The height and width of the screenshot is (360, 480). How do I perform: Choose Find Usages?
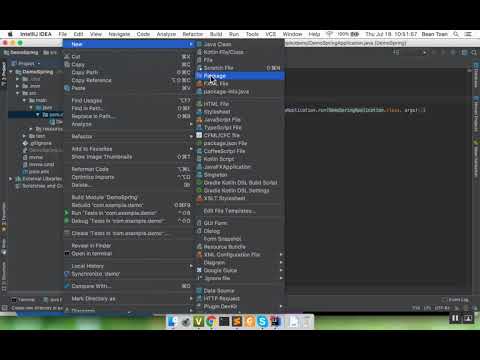pyautogui.click(x=87, y=100)
